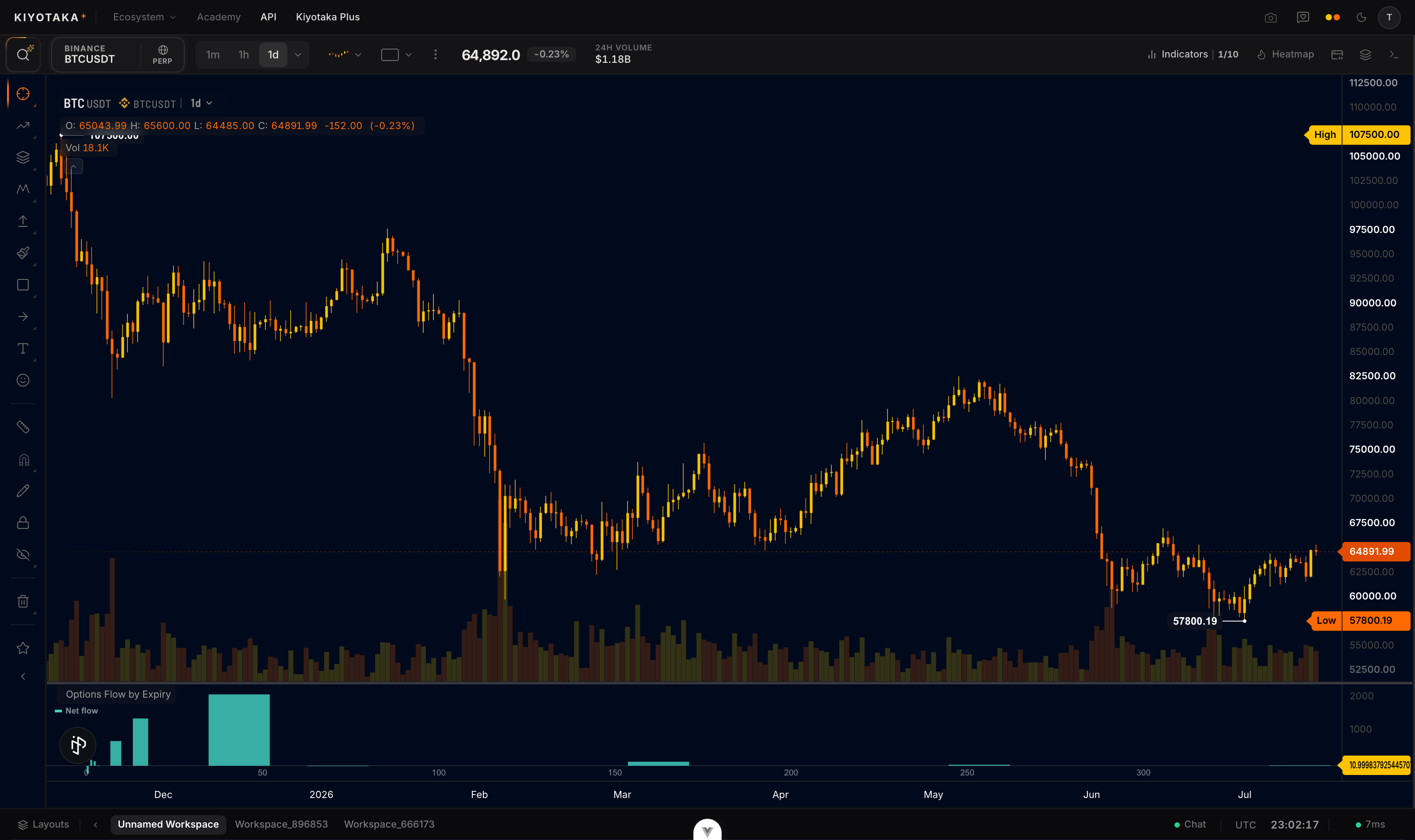Select the pattern zigzag drawing tool
This screenshot has width=1415, height=840.
pyautogui.click(x=23, y=189)
